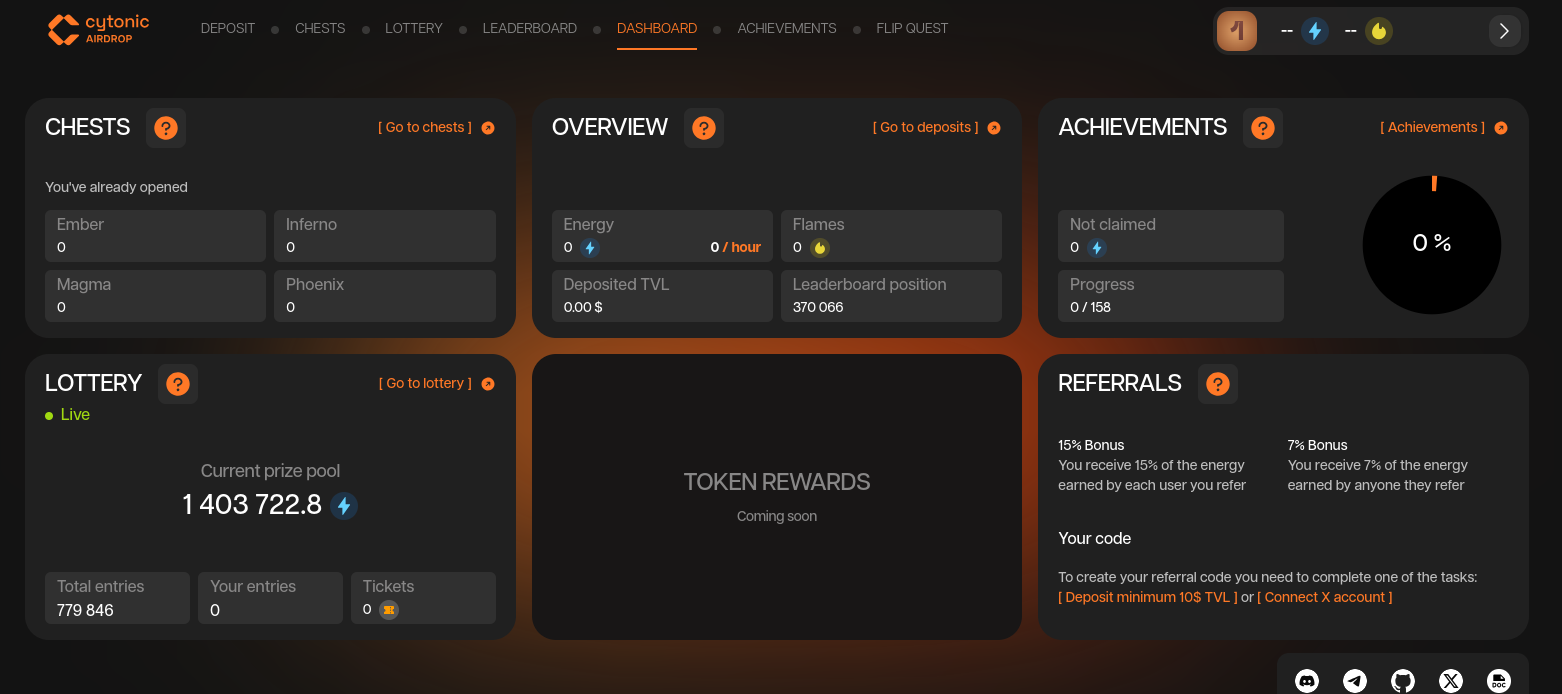Click the 15% Bonus heading
The image size is (1562, 694).
coord(1091,446)
